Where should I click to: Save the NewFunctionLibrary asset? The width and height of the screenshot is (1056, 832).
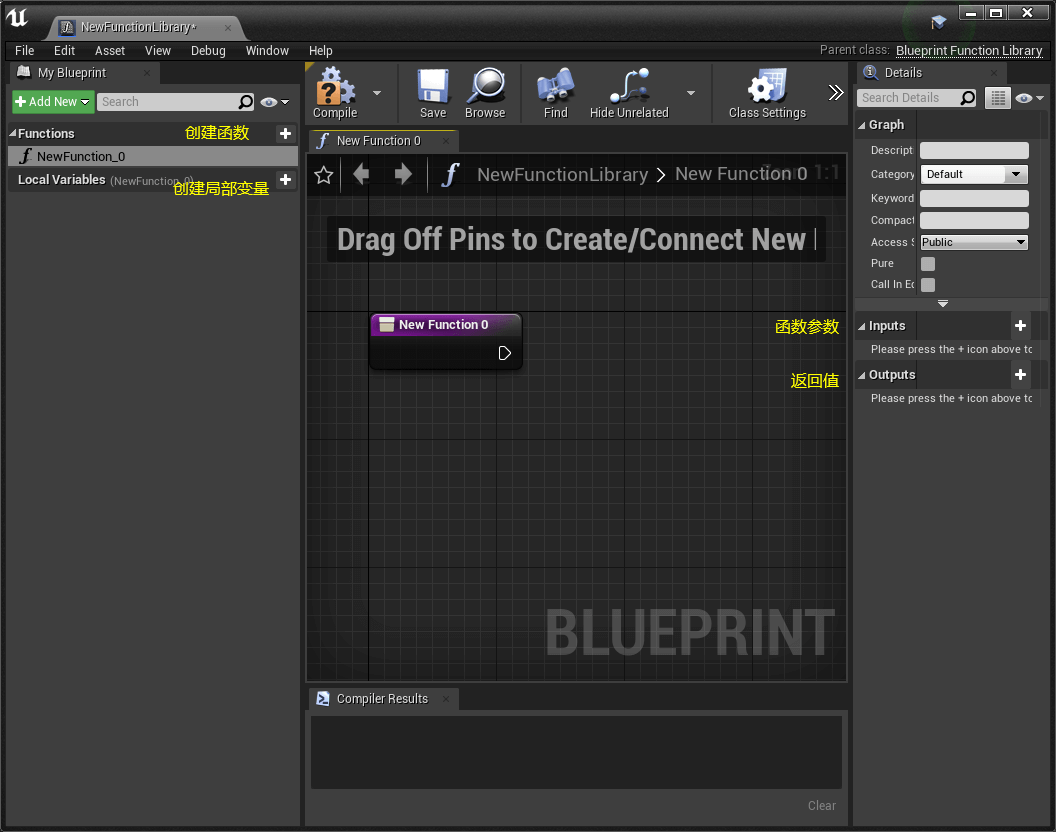pos(432,93)
